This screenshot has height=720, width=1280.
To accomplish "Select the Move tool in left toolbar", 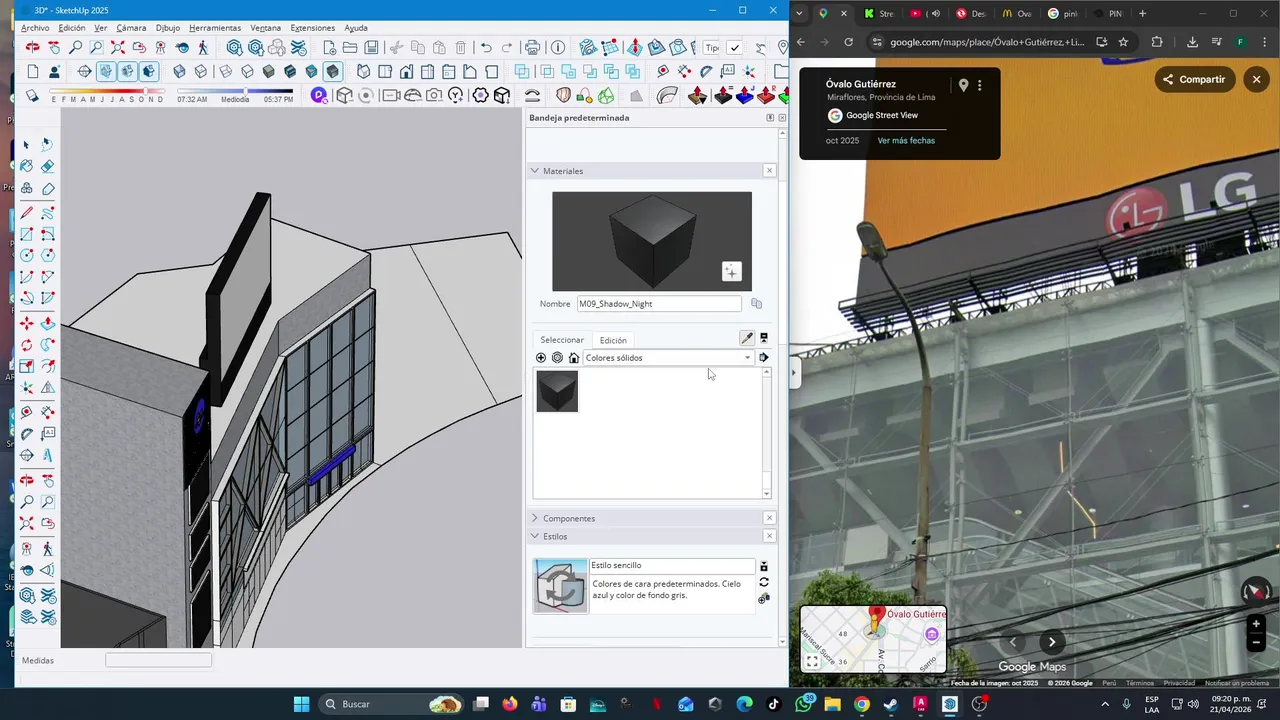I will (x=27, y=323).
